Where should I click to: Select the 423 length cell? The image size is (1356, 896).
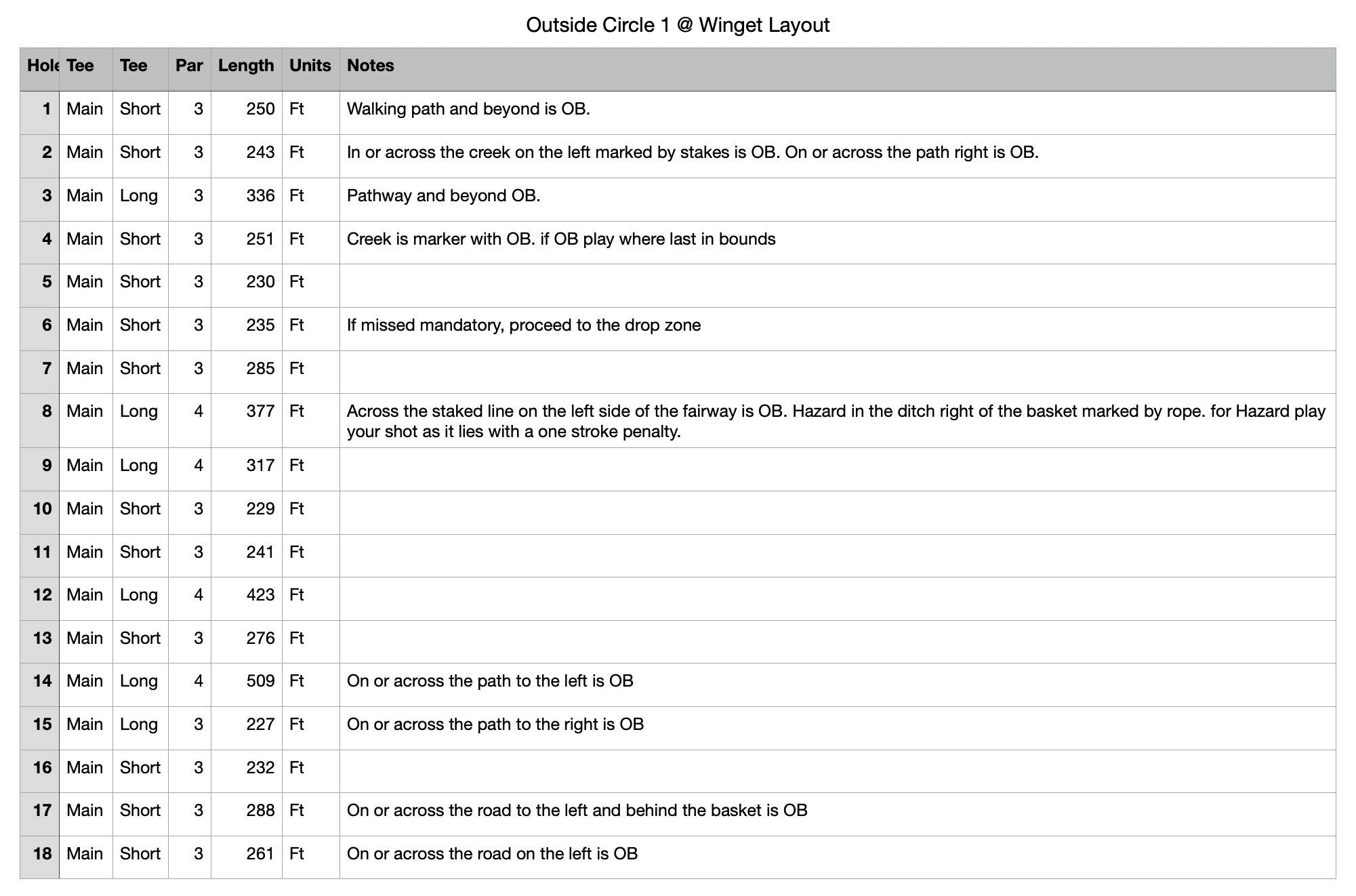260,595
